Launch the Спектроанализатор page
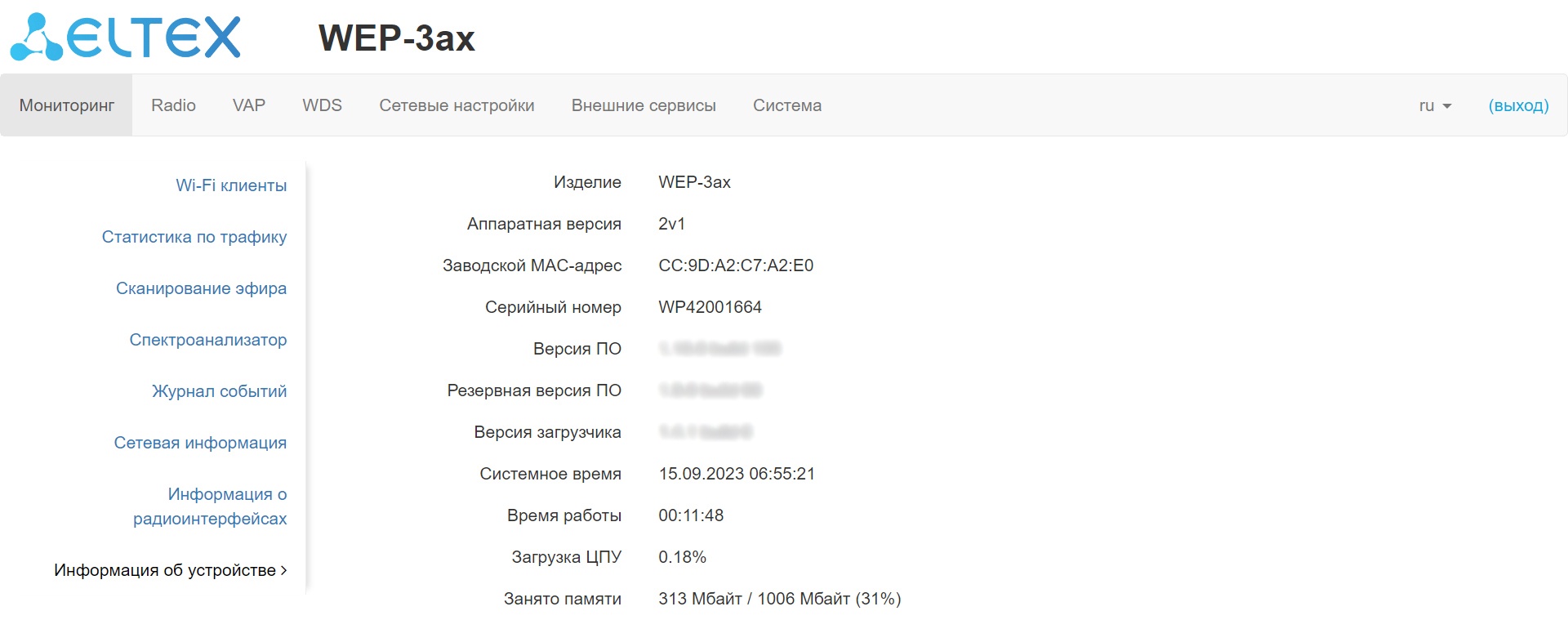The image size is (1568, 620). pyautogui.click(x=207, y=340)
